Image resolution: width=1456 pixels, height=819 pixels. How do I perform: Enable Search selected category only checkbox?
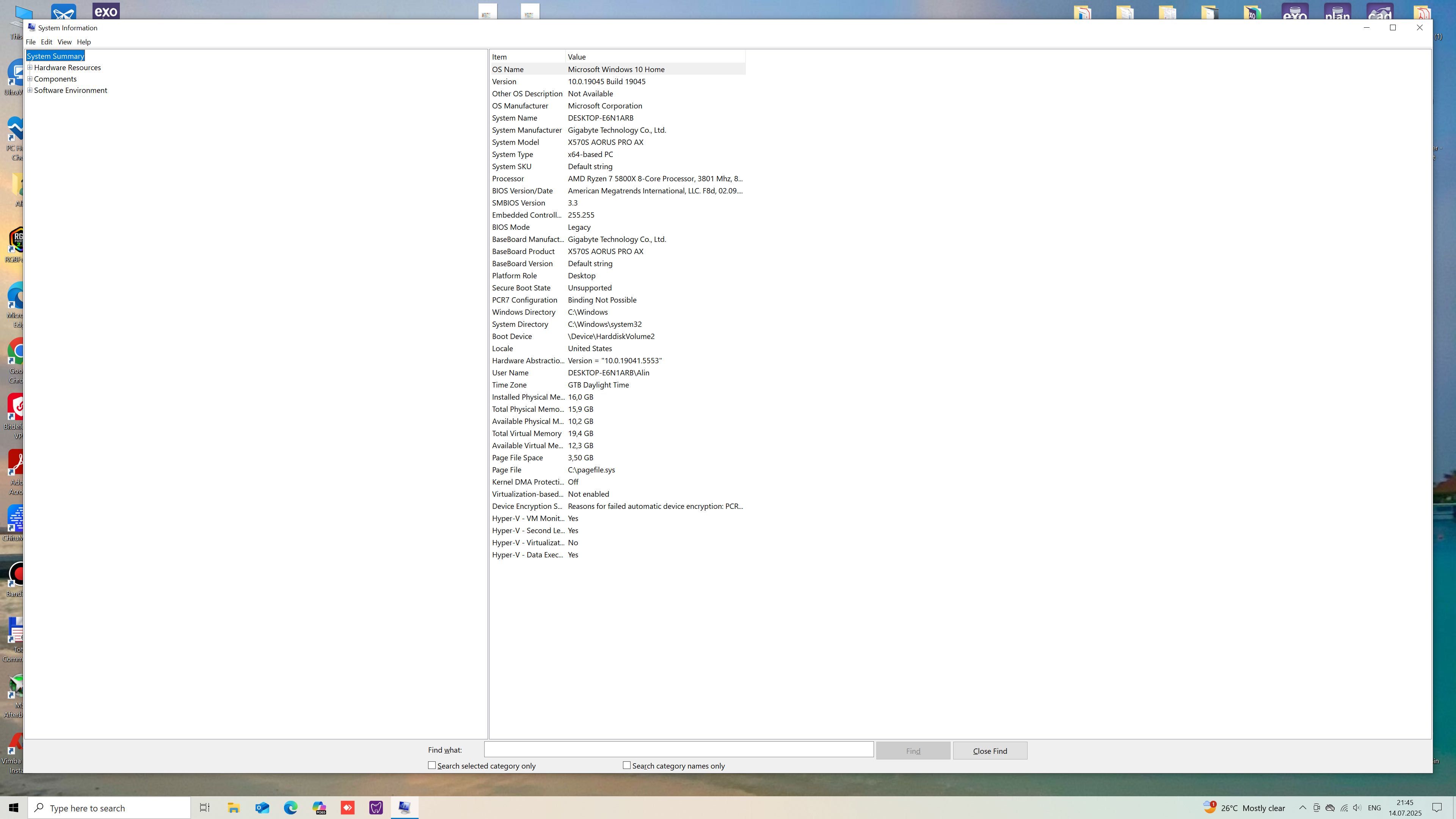click(432, 765)
